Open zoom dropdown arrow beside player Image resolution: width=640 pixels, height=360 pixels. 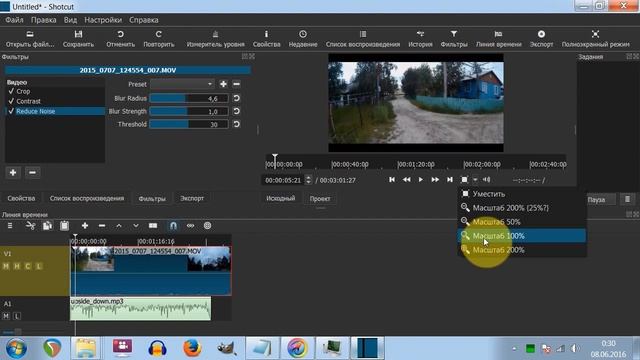[x=475, y=180]
